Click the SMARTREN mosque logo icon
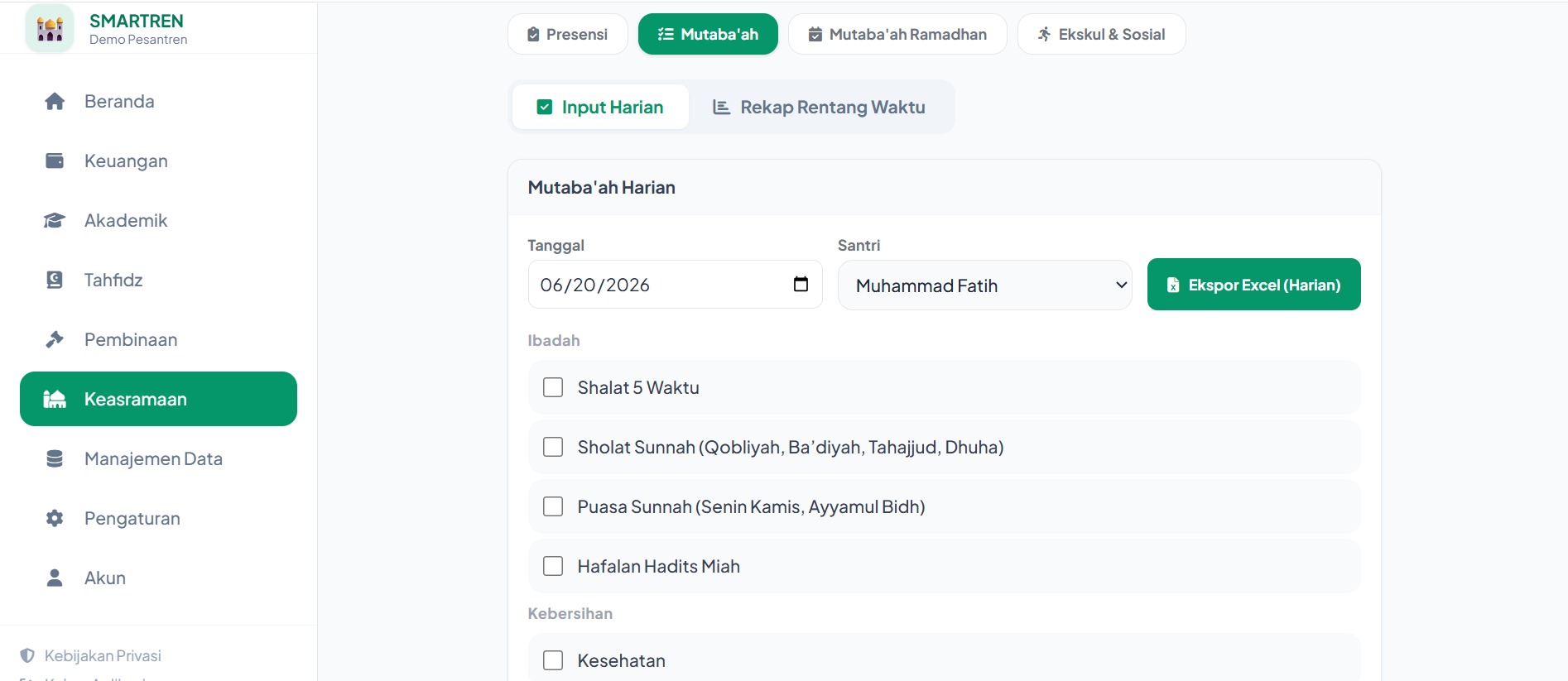 (x=50, y=29)
